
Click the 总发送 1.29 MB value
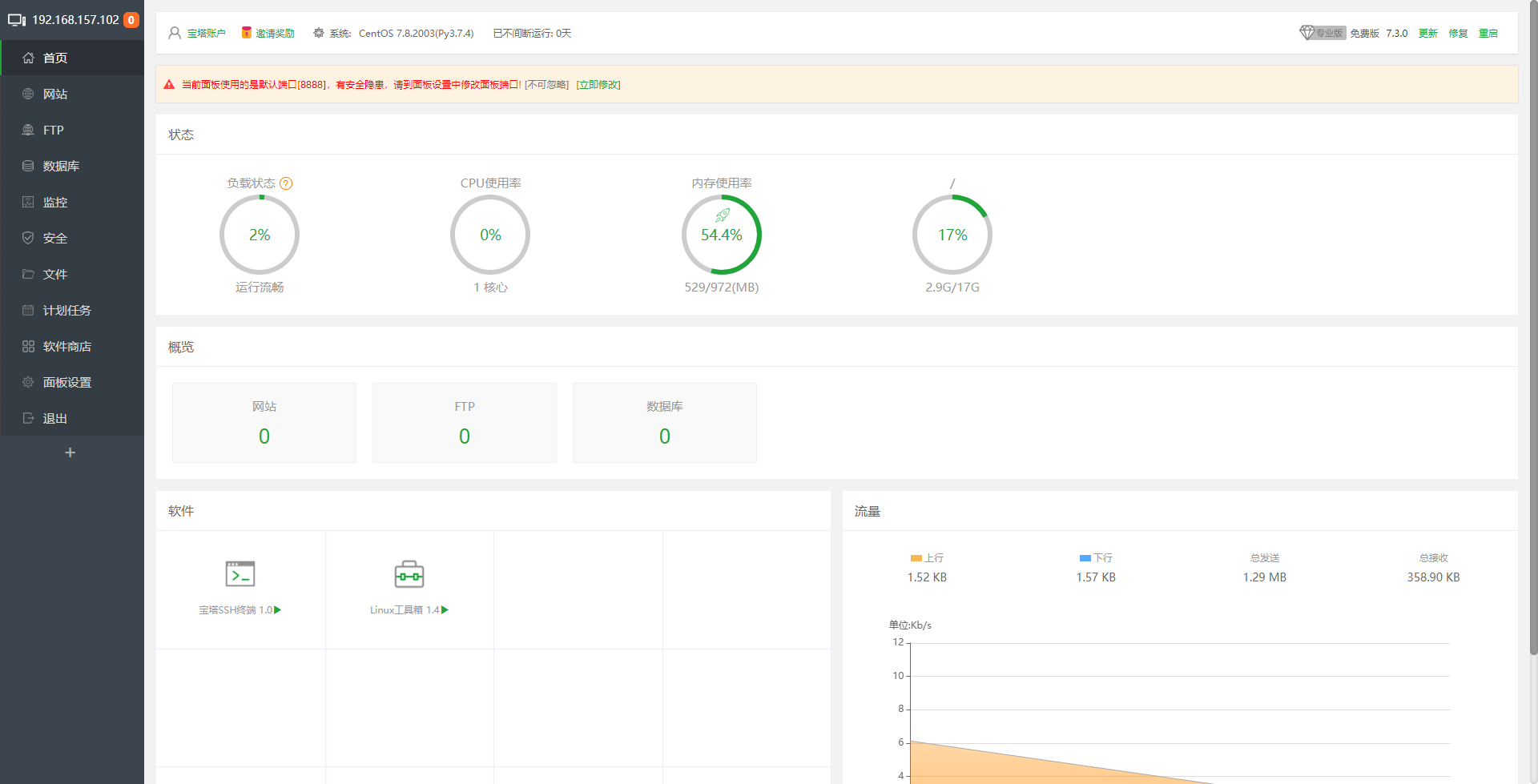[x=1265, y=577]
